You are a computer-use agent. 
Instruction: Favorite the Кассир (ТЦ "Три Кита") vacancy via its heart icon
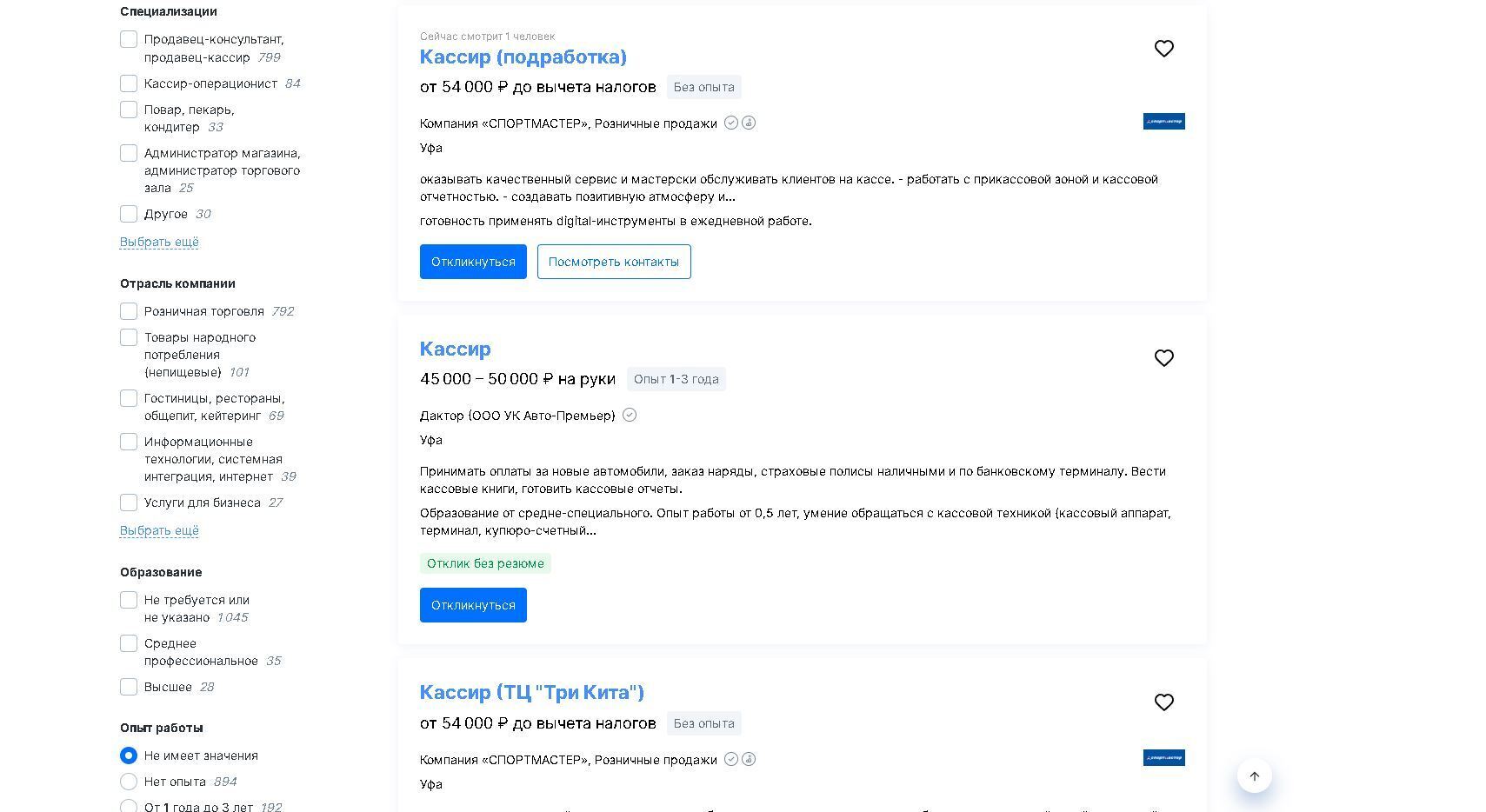coord(1163,702)
